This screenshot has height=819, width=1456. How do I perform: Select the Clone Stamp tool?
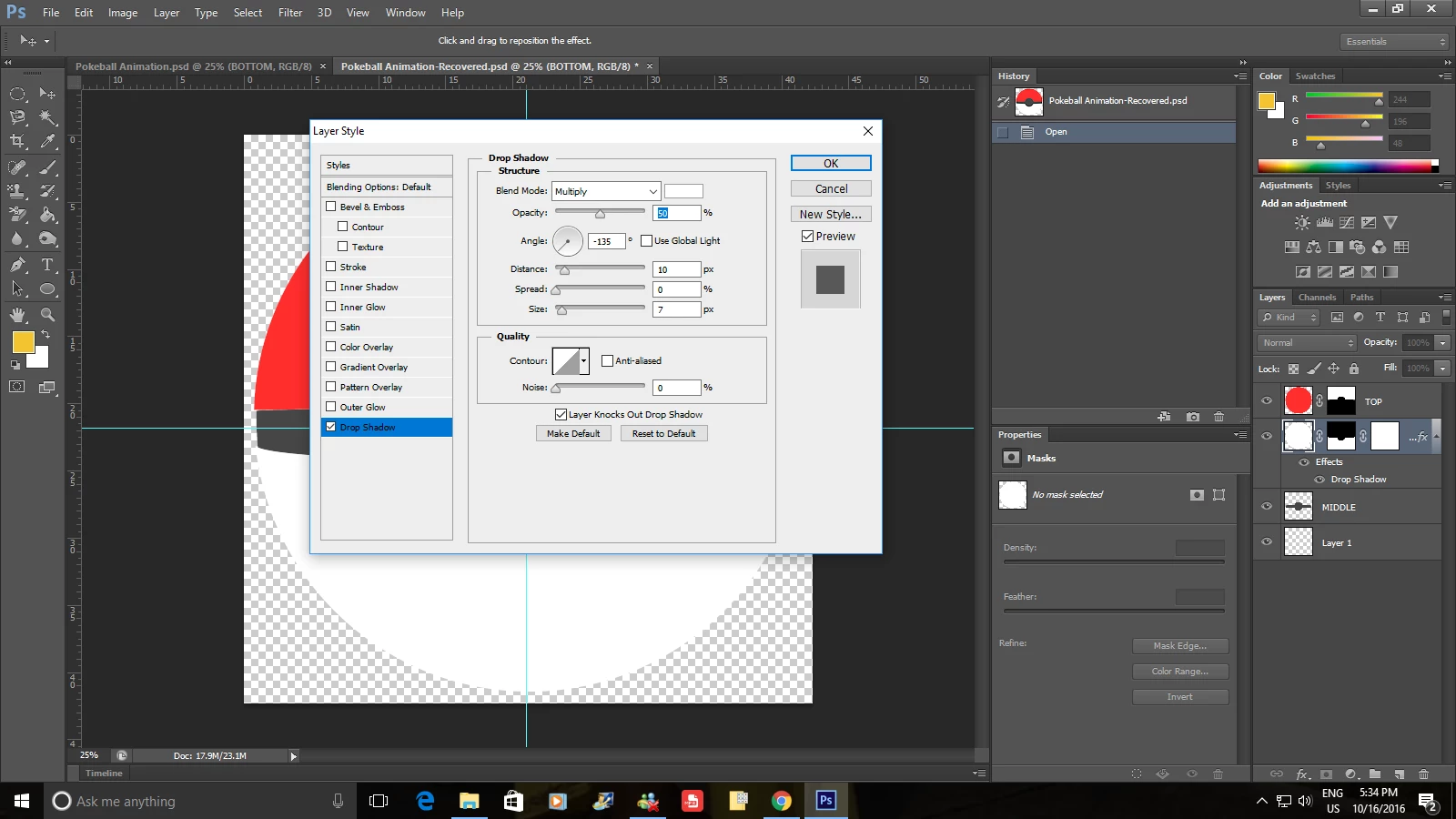coord(17,191)
